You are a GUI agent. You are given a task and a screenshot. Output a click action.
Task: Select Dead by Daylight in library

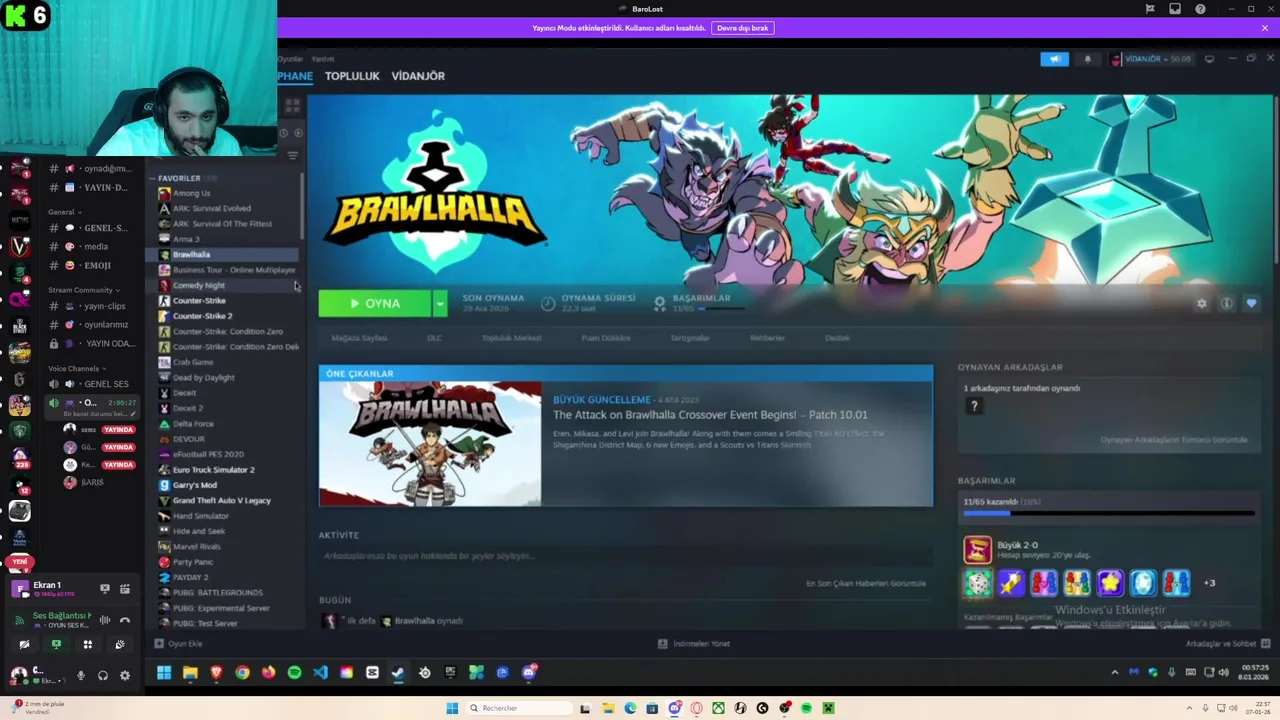coord(203,378)
